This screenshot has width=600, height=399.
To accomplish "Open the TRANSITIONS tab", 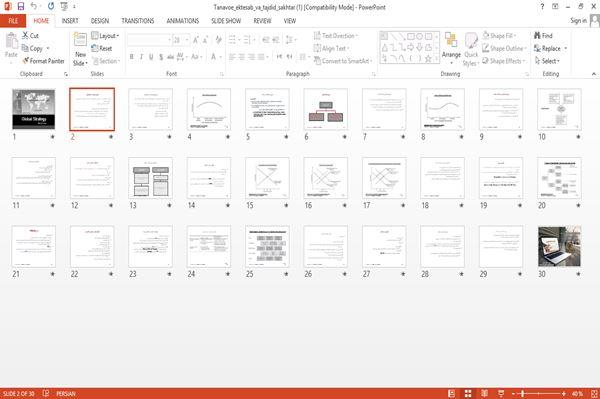I will (138, 21).
